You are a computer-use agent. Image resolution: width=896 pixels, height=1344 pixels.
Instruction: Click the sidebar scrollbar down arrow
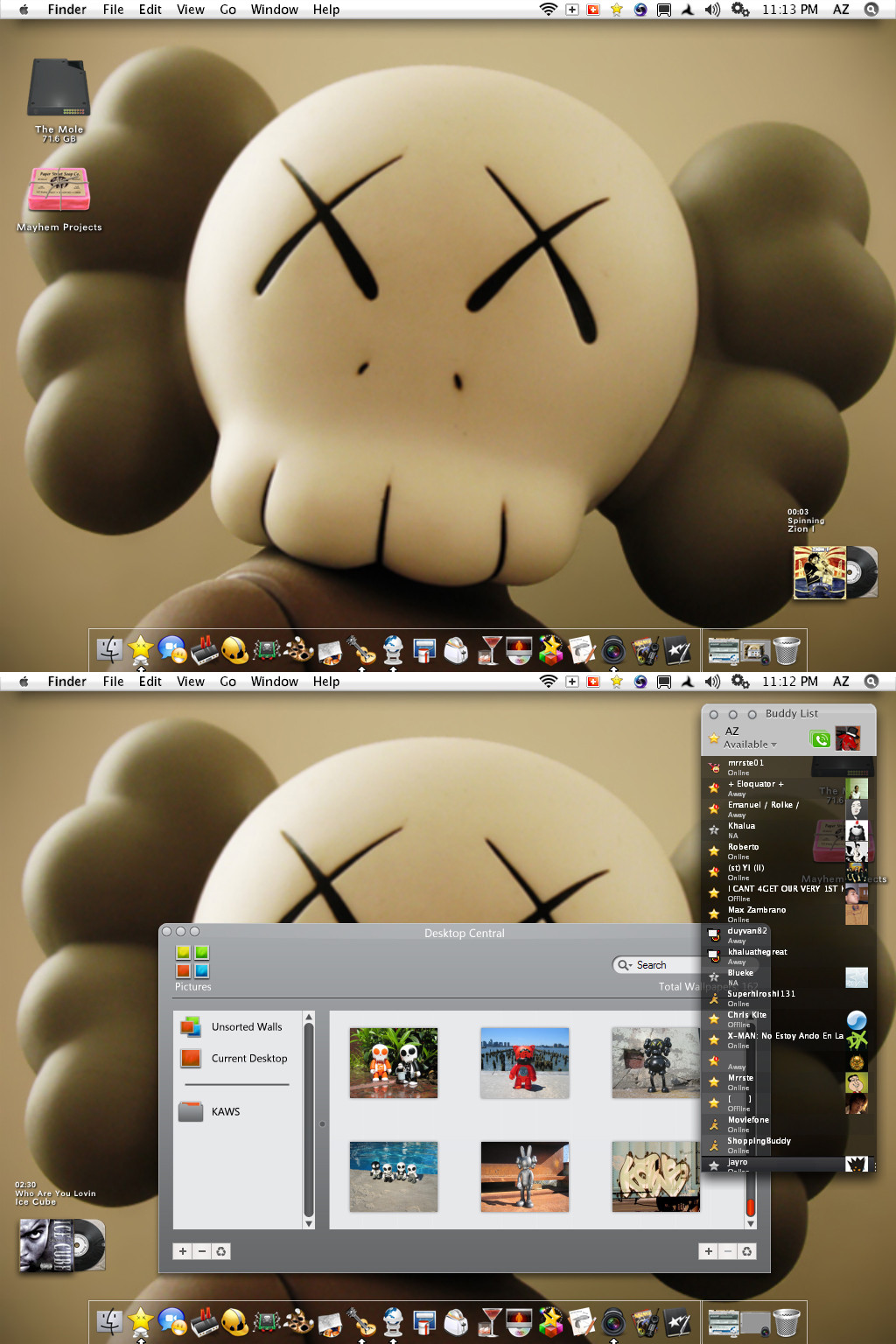click(309, 1224)
